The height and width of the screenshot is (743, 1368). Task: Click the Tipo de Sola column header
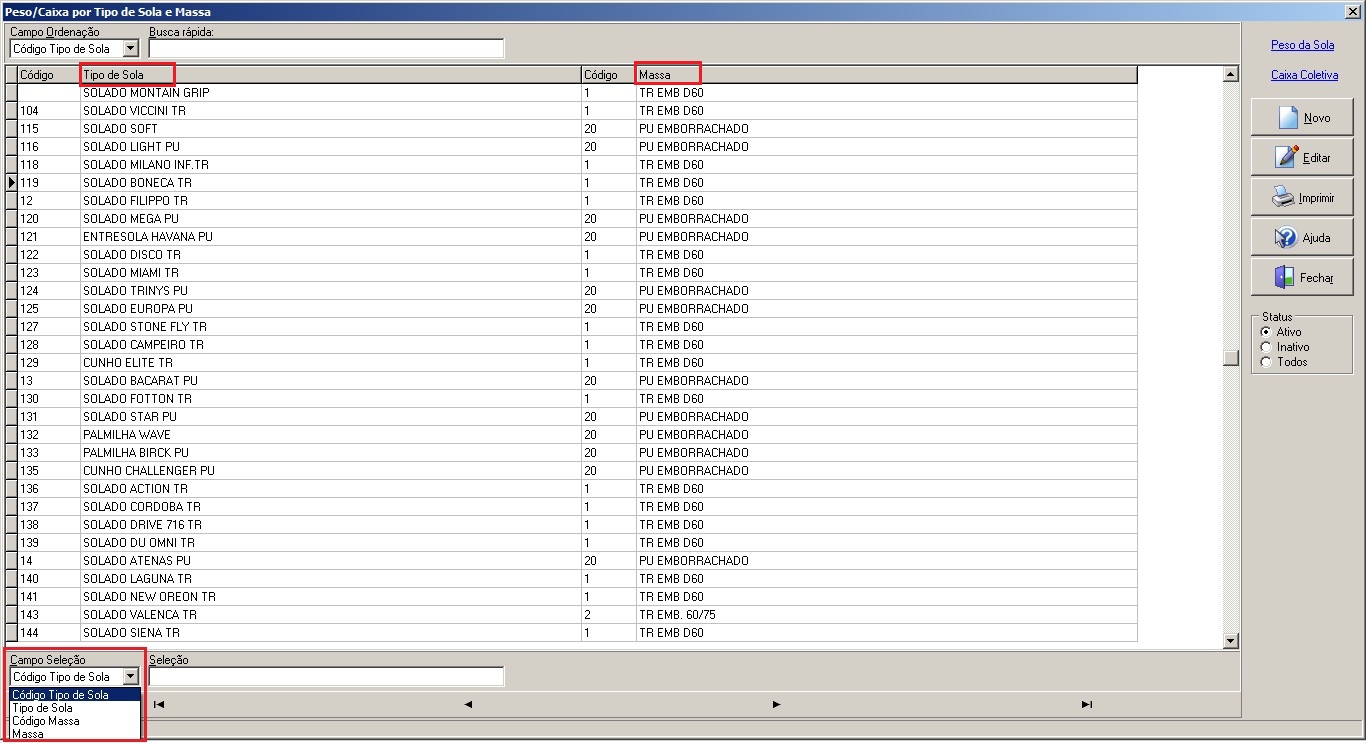331,75
